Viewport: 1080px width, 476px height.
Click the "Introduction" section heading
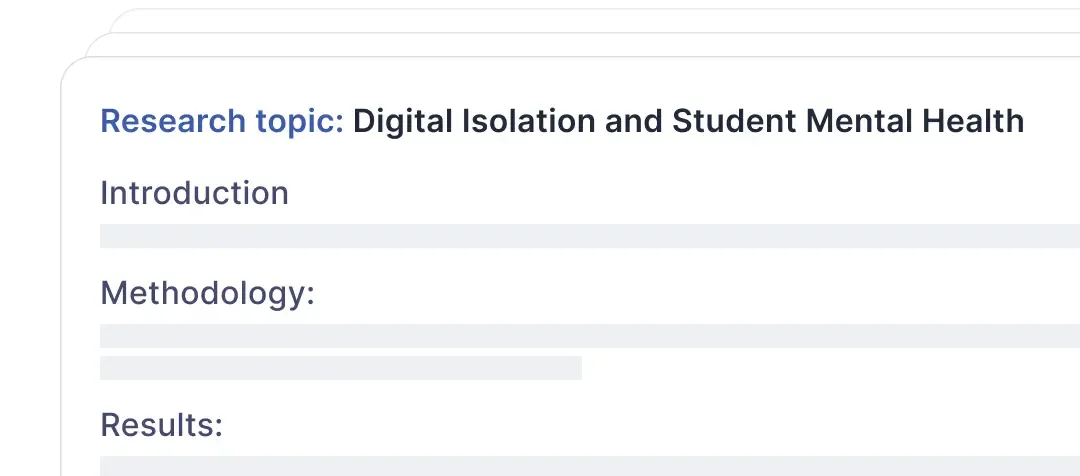click(x=194, y=193)
